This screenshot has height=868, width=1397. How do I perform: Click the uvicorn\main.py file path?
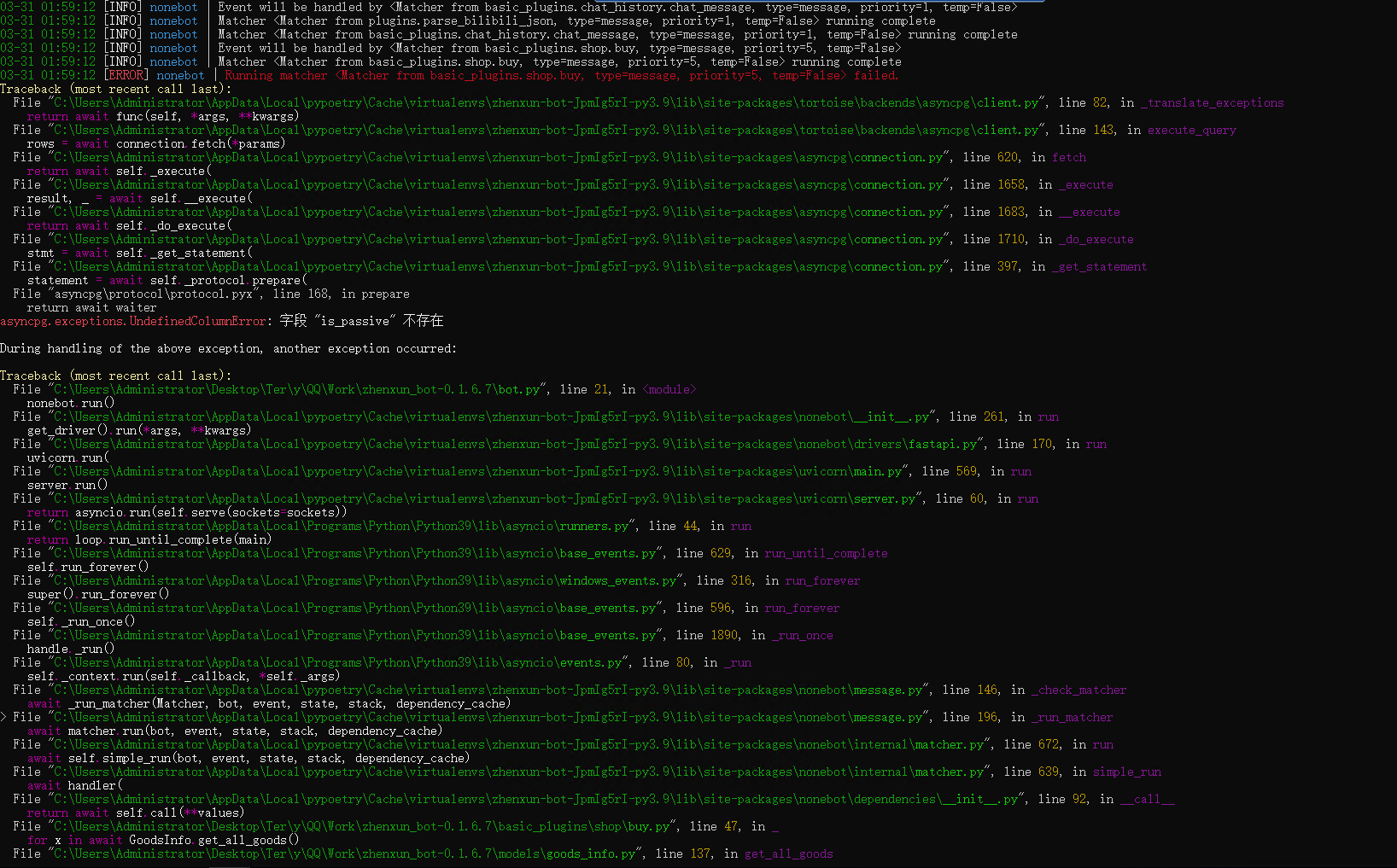[478, 471]
